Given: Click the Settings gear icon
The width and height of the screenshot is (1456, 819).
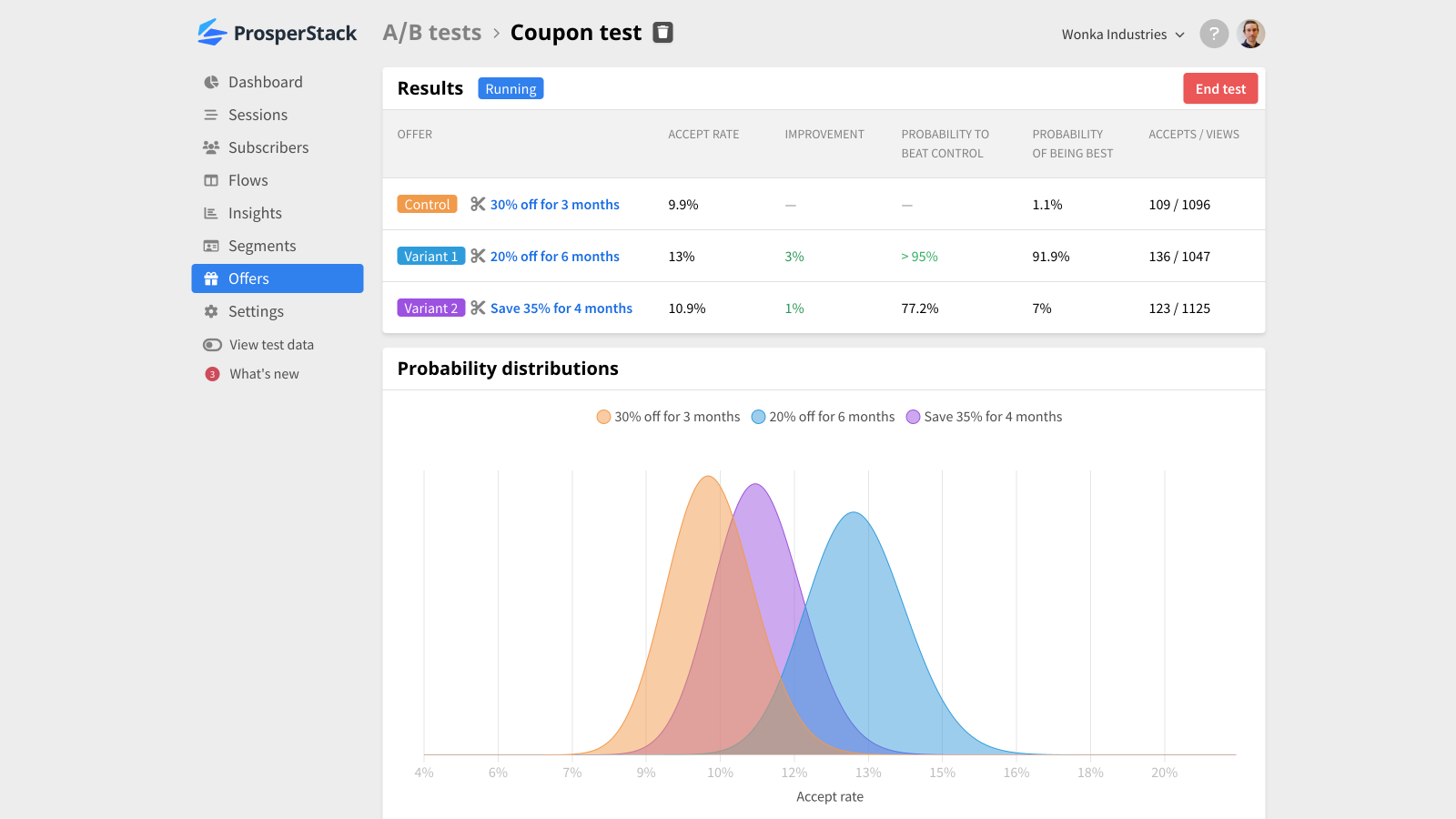Looking at the screenshot, I should tap(211, 311).
